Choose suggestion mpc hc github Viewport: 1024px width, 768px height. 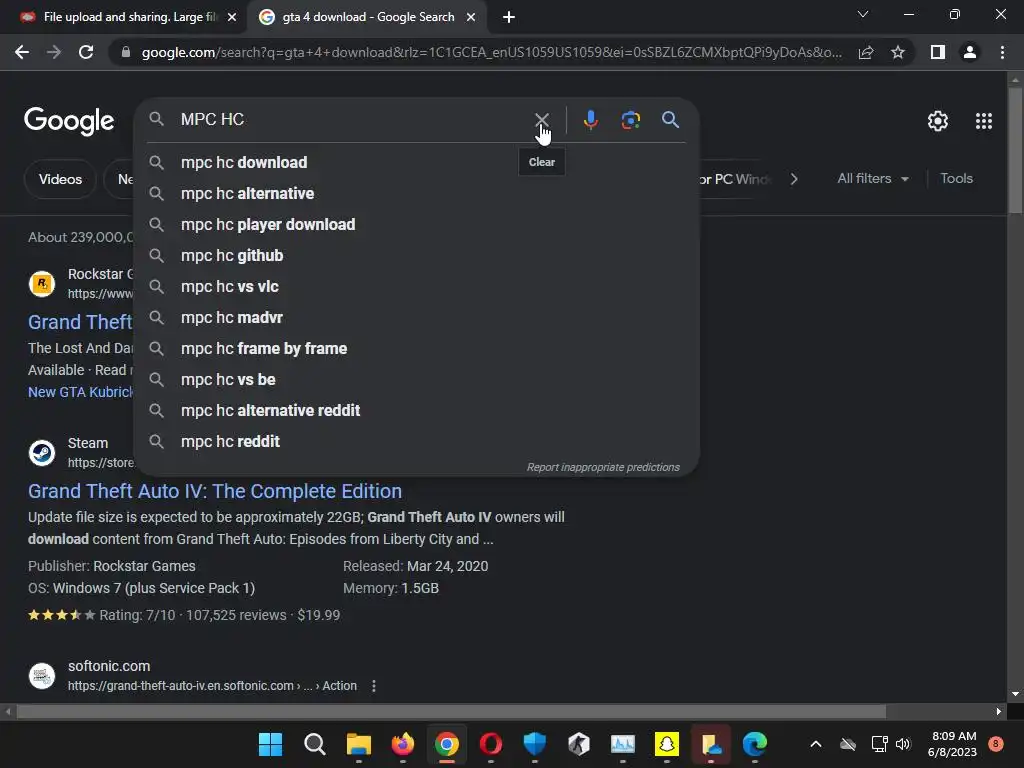[417, 255]
